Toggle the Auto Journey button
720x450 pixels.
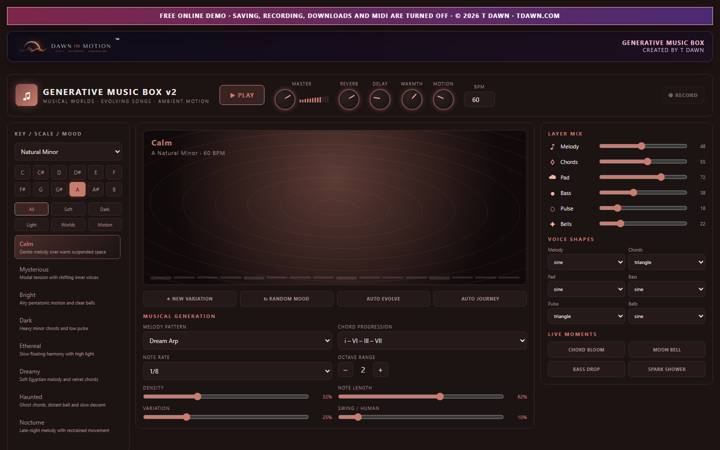(480, 298)
